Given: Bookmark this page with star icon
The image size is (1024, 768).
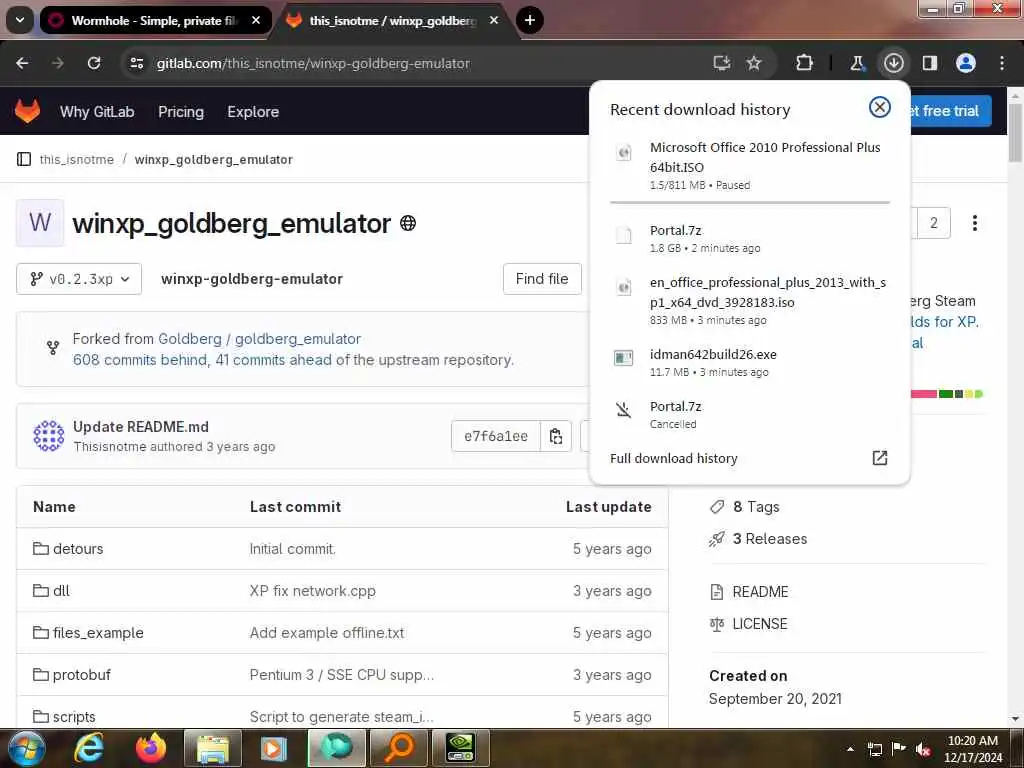Looking at the screenshot, I should [754, 63].
